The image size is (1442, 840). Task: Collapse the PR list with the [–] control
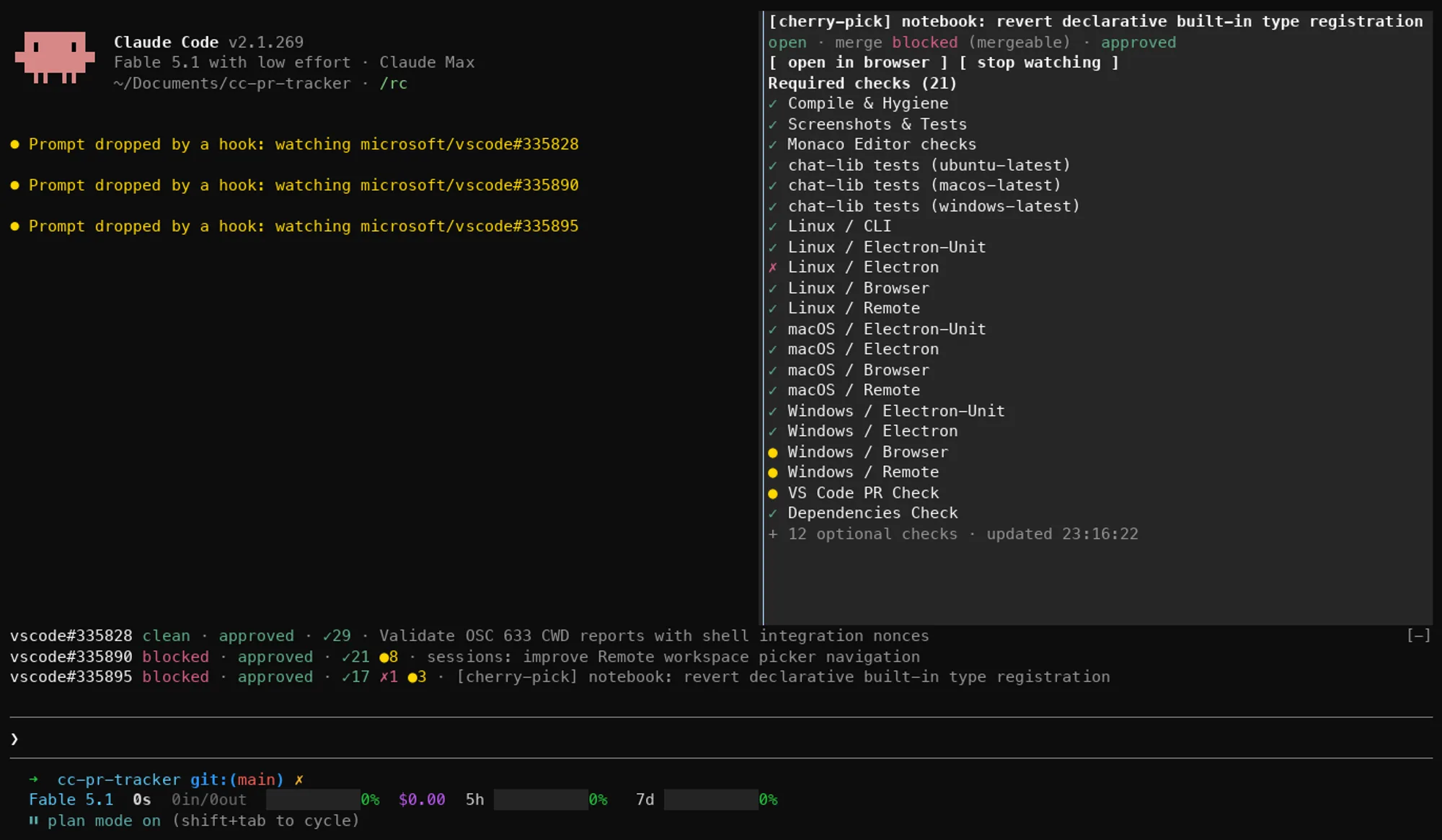pos(1419,635)
